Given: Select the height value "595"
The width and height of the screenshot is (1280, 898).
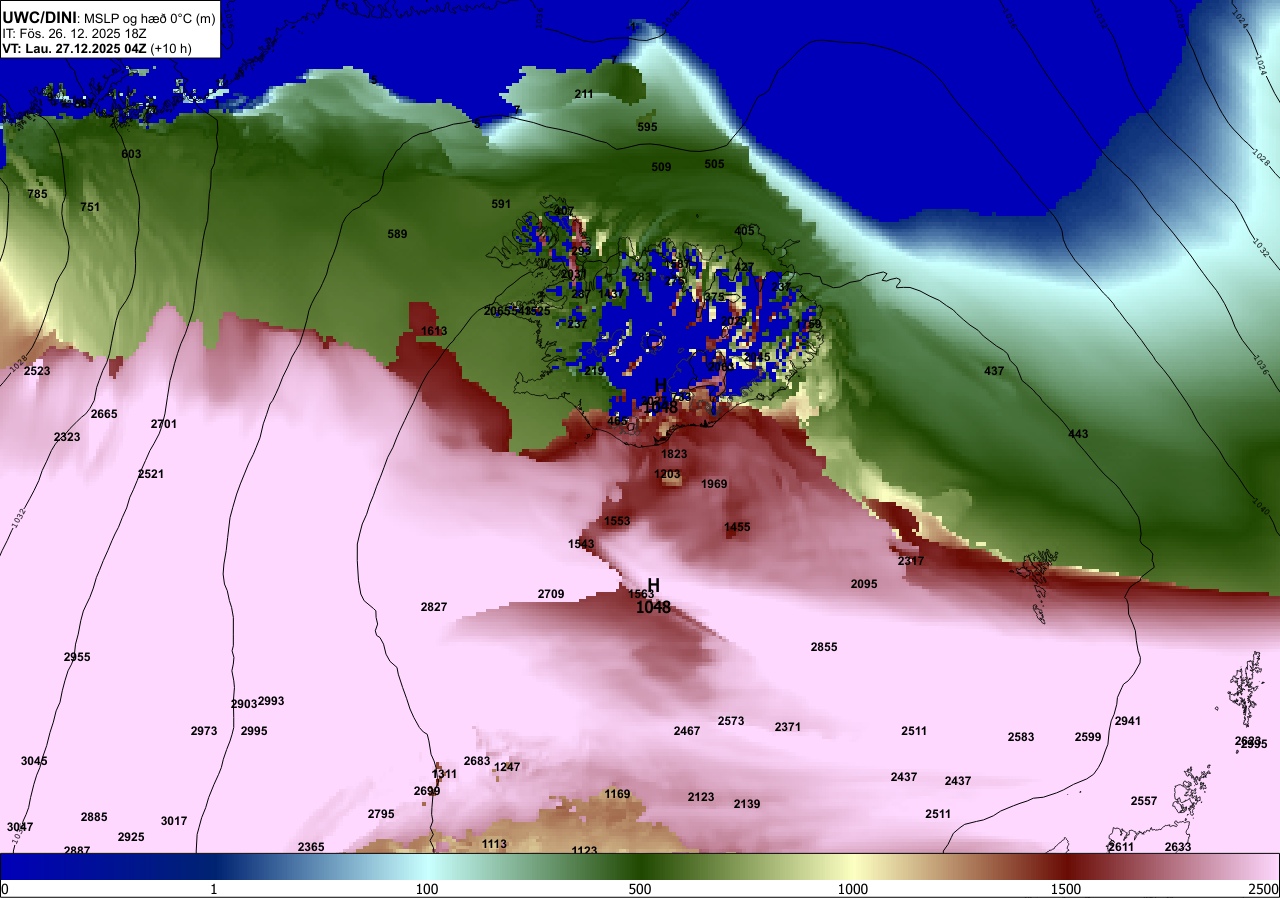Looking at the screenshot, I should click(x=647, y=127).
